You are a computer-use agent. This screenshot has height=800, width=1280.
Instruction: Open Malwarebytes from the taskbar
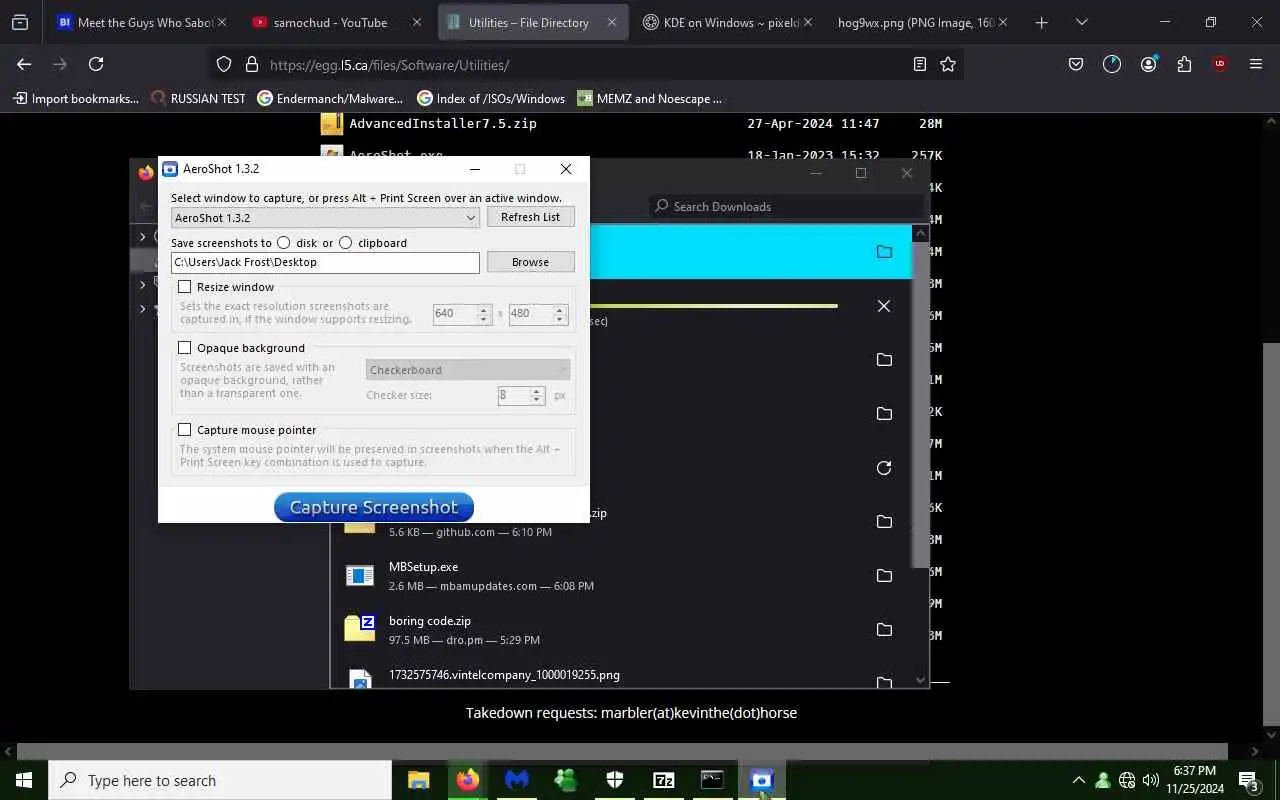[x=516, y=780]
